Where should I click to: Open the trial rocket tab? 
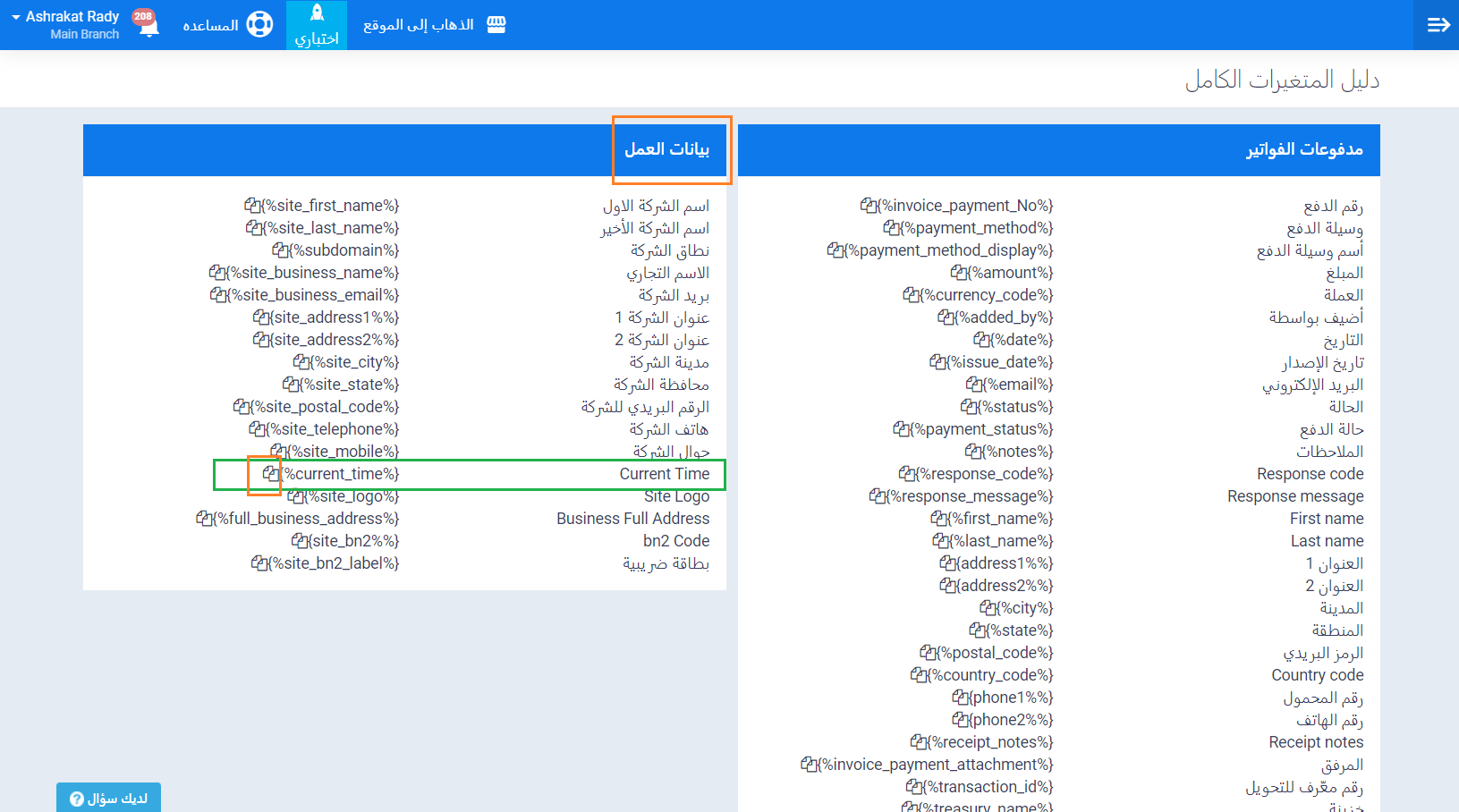pos(317,25)
